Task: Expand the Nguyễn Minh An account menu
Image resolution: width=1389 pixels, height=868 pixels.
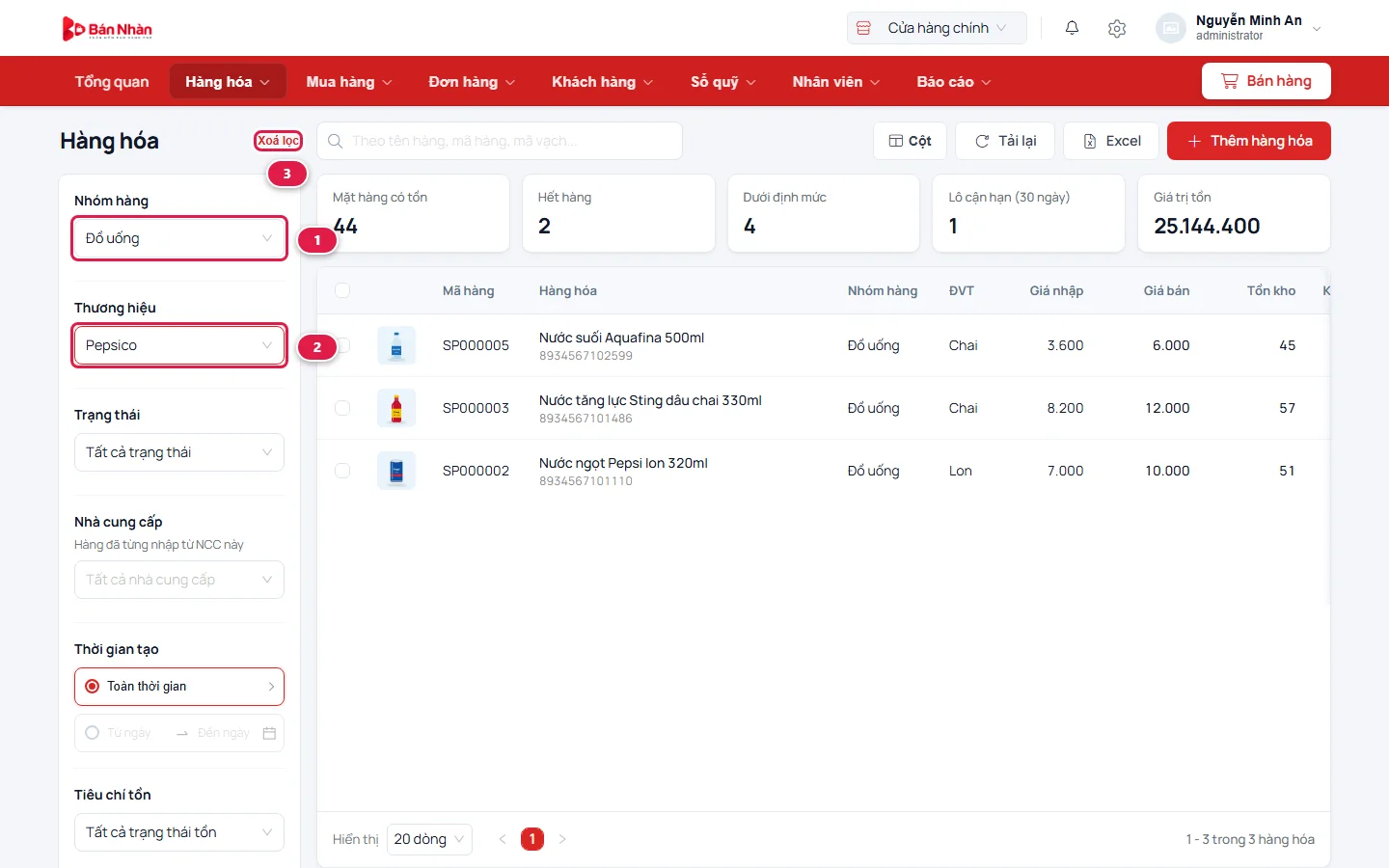Action: coord(1239,28)
